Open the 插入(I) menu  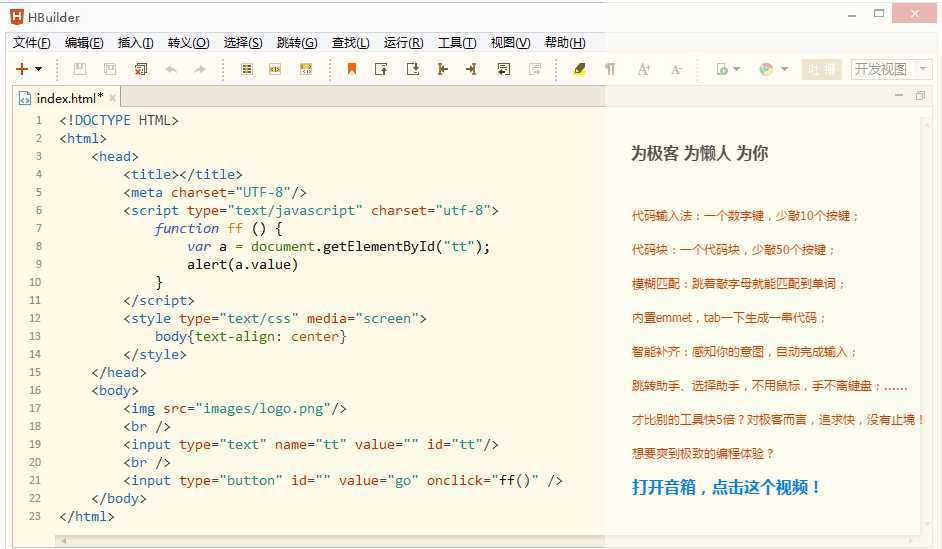point(135,43)
